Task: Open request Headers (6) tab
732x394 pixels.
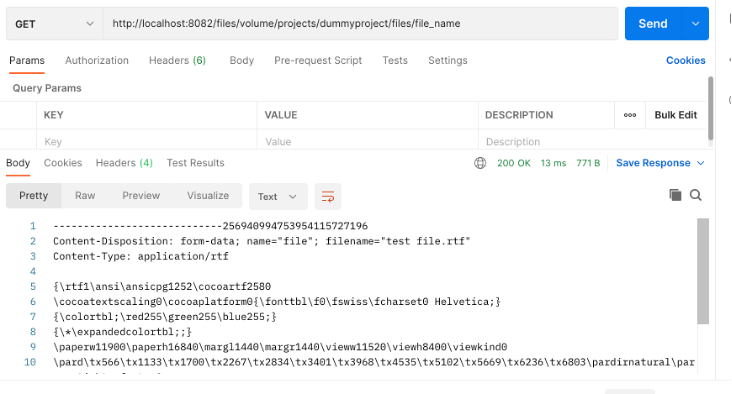Action: click(177, 61)
